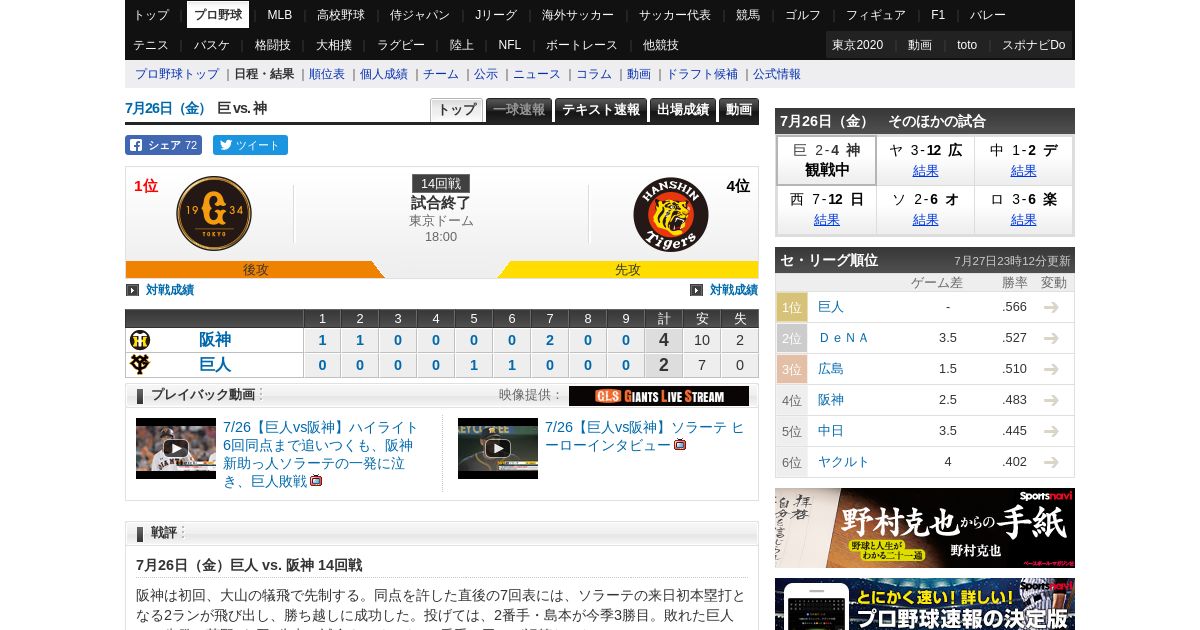
Task: Play the 7/26 highlight video thumbnail
Action: [x=176, y=448]
